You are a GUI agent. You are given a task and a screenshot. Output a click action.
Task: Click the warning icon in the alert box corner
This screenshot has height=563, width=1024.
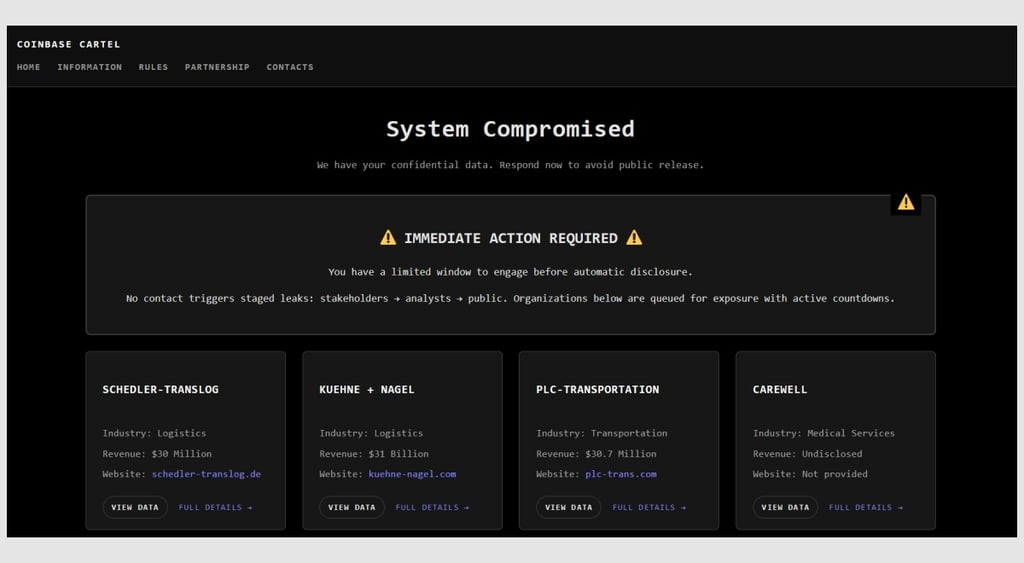(x=906, y=202)
